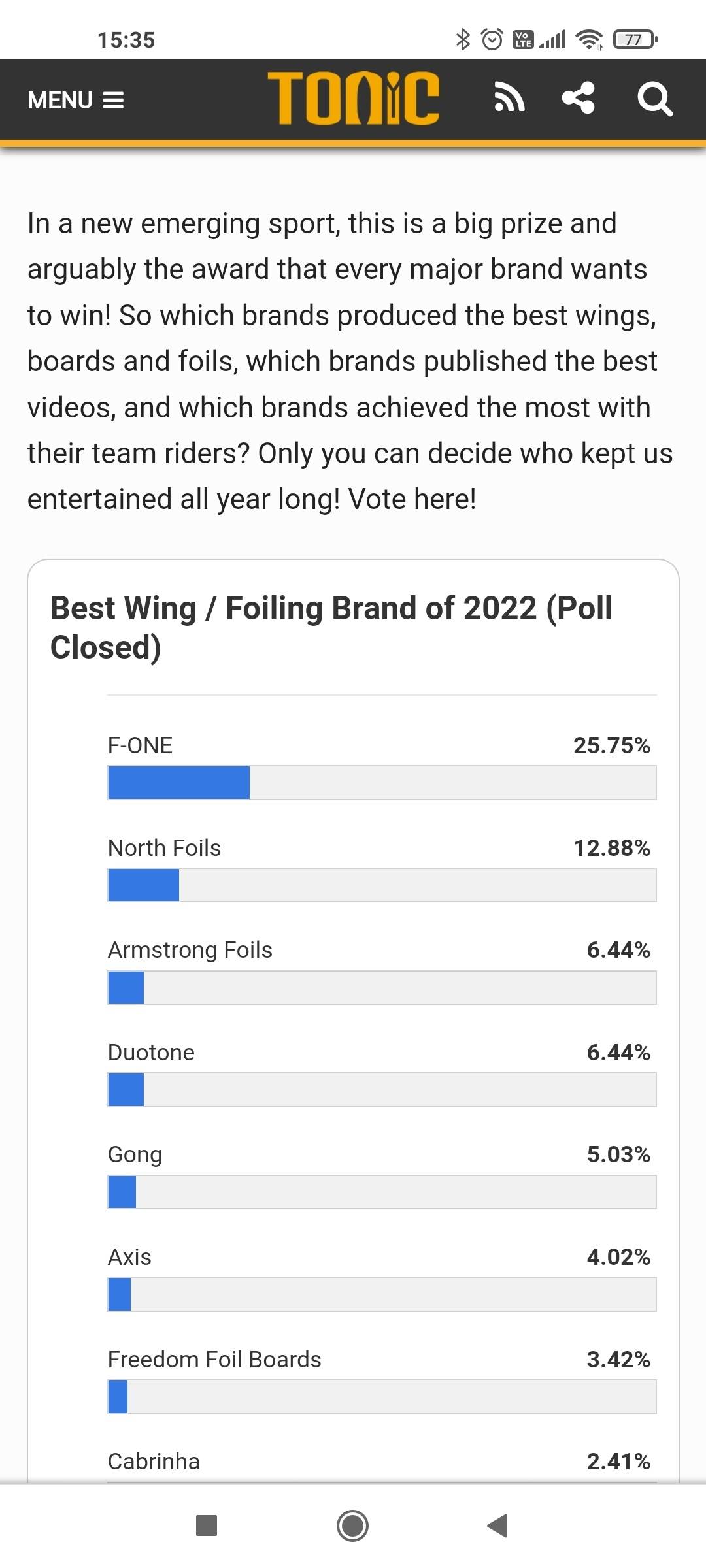Select the Armstrong Foils poll label

coord(190,950)
